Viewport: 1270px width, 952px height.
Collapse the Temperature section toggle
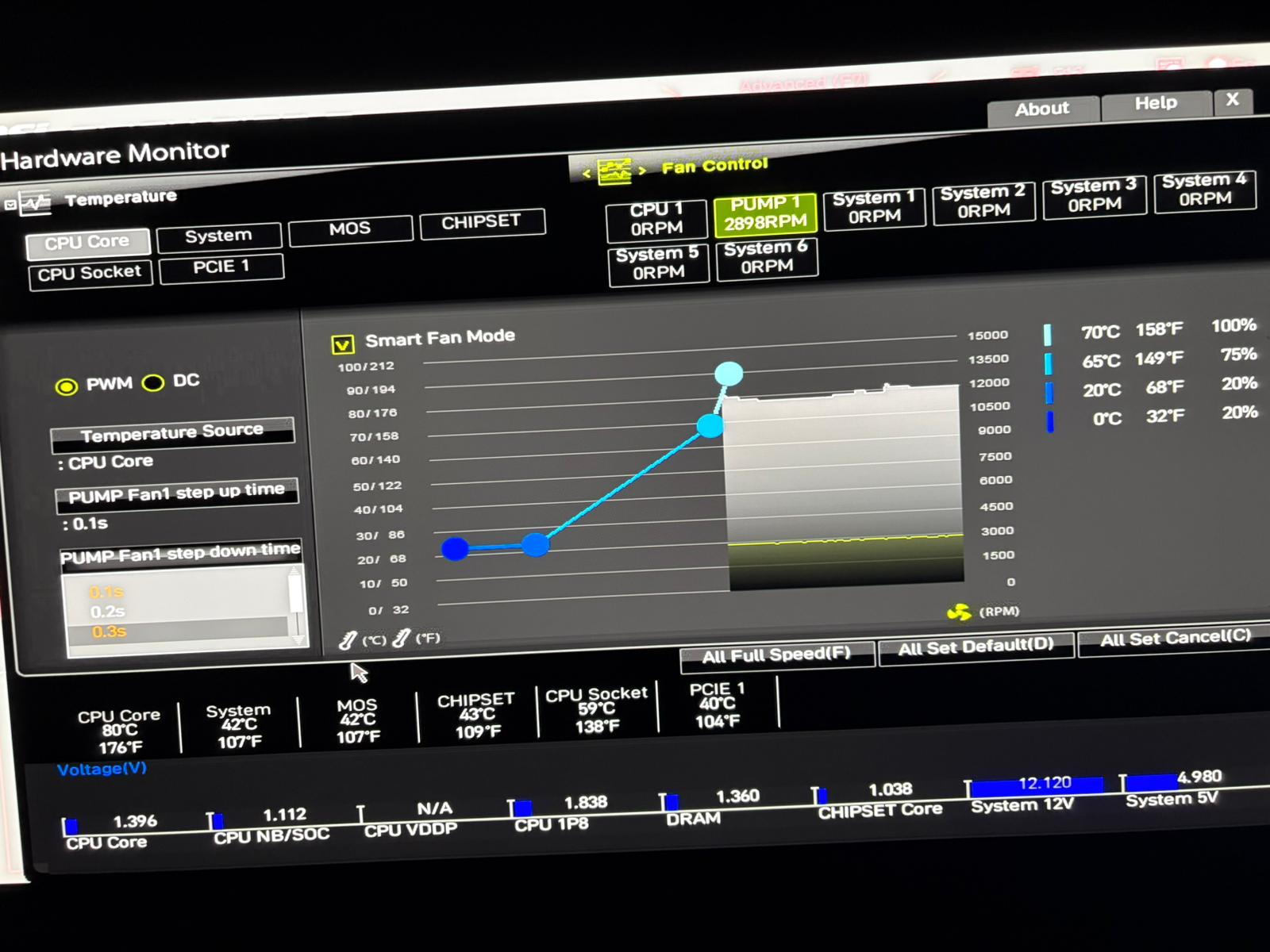[10, 205]
